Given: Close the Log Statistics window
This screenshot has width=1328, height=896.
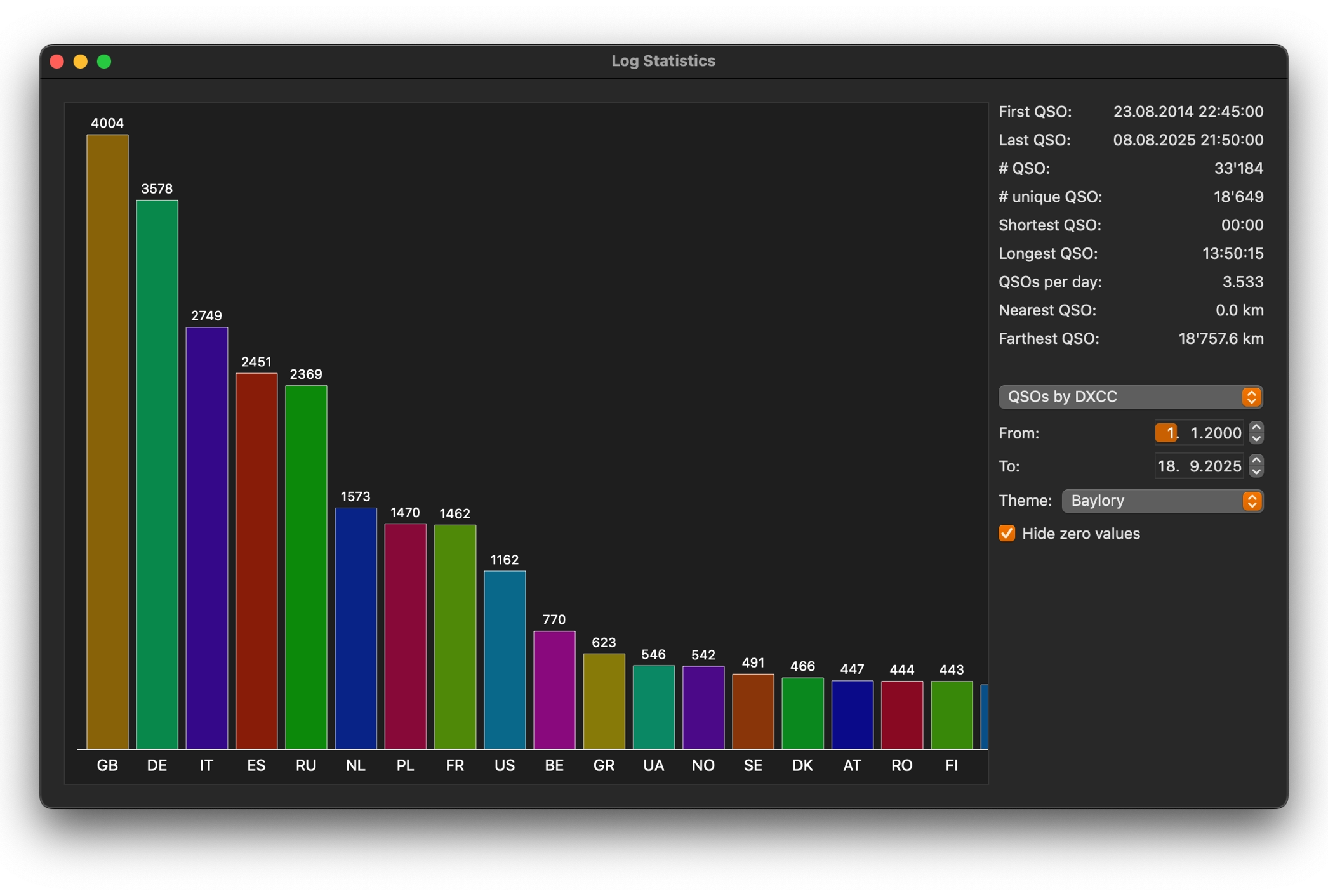Looking at the screenshot, I should tap(57, 62).
